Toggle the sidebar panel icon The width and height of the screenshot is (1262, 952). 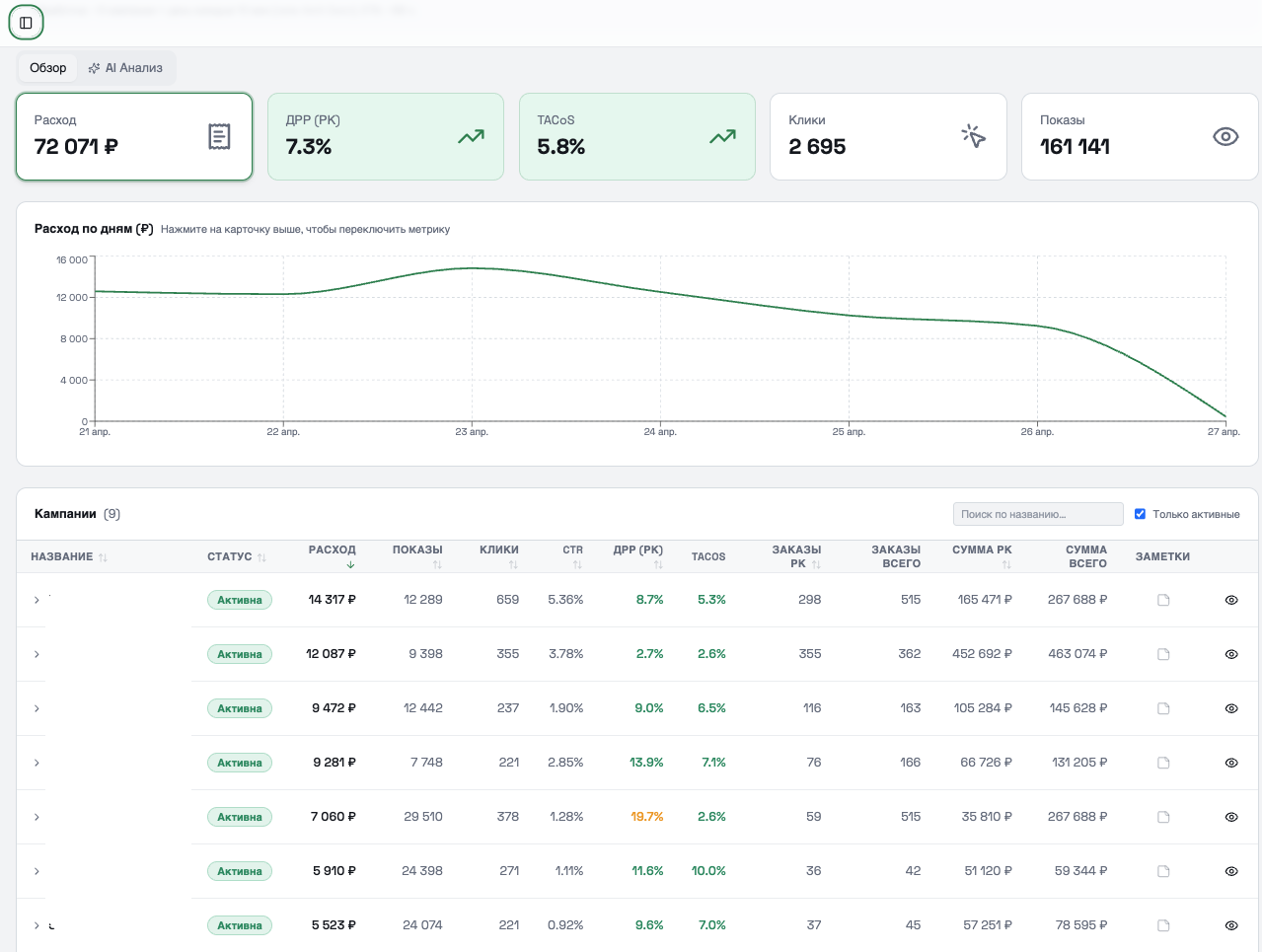26,23
